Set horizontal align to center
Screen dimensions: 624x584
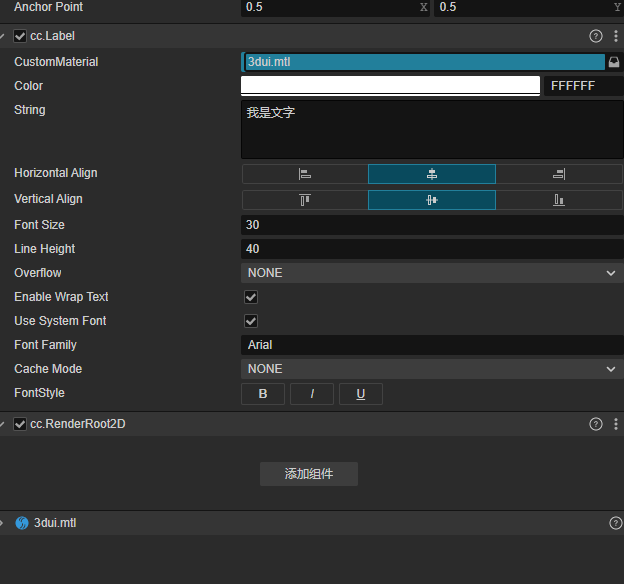(432, 174)
